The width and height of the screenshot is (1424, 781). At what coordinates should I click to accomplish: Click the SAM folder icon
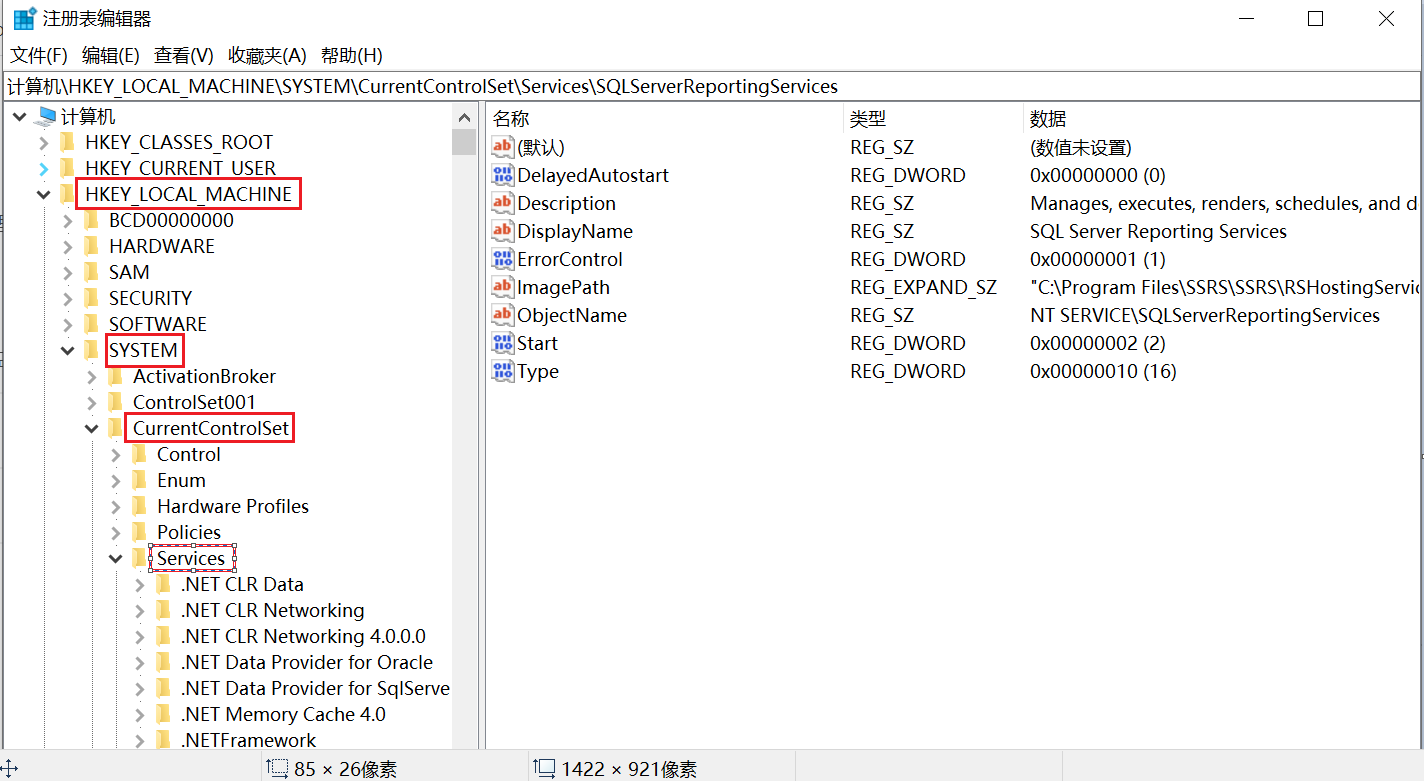(92, 272)
